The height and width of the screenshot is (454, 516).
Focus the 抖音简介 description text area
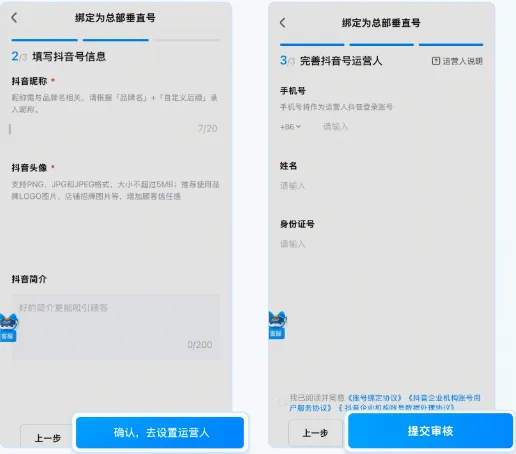pyautogui.click(x=116, y=327)
